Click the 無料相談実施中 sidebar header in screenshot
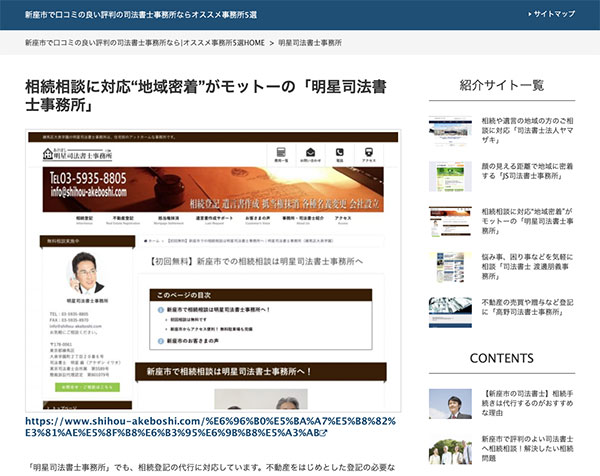The width and height of the screenshot is (600, 476). click(87, 241)
